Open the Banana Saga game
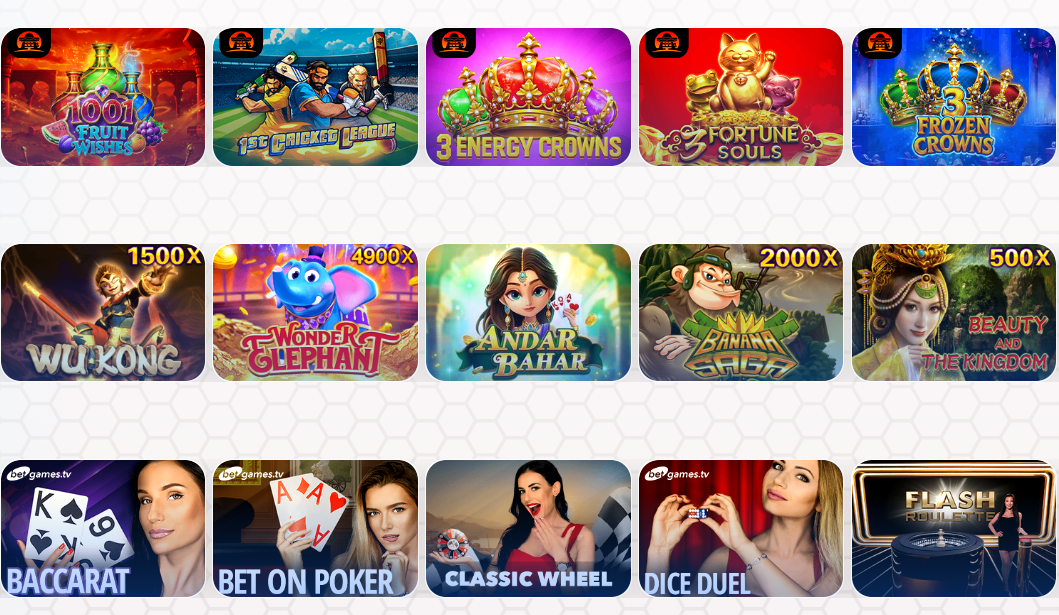The width and height of the screenshot is (1059, 615). pyautogui.click(x=741, y=313)
